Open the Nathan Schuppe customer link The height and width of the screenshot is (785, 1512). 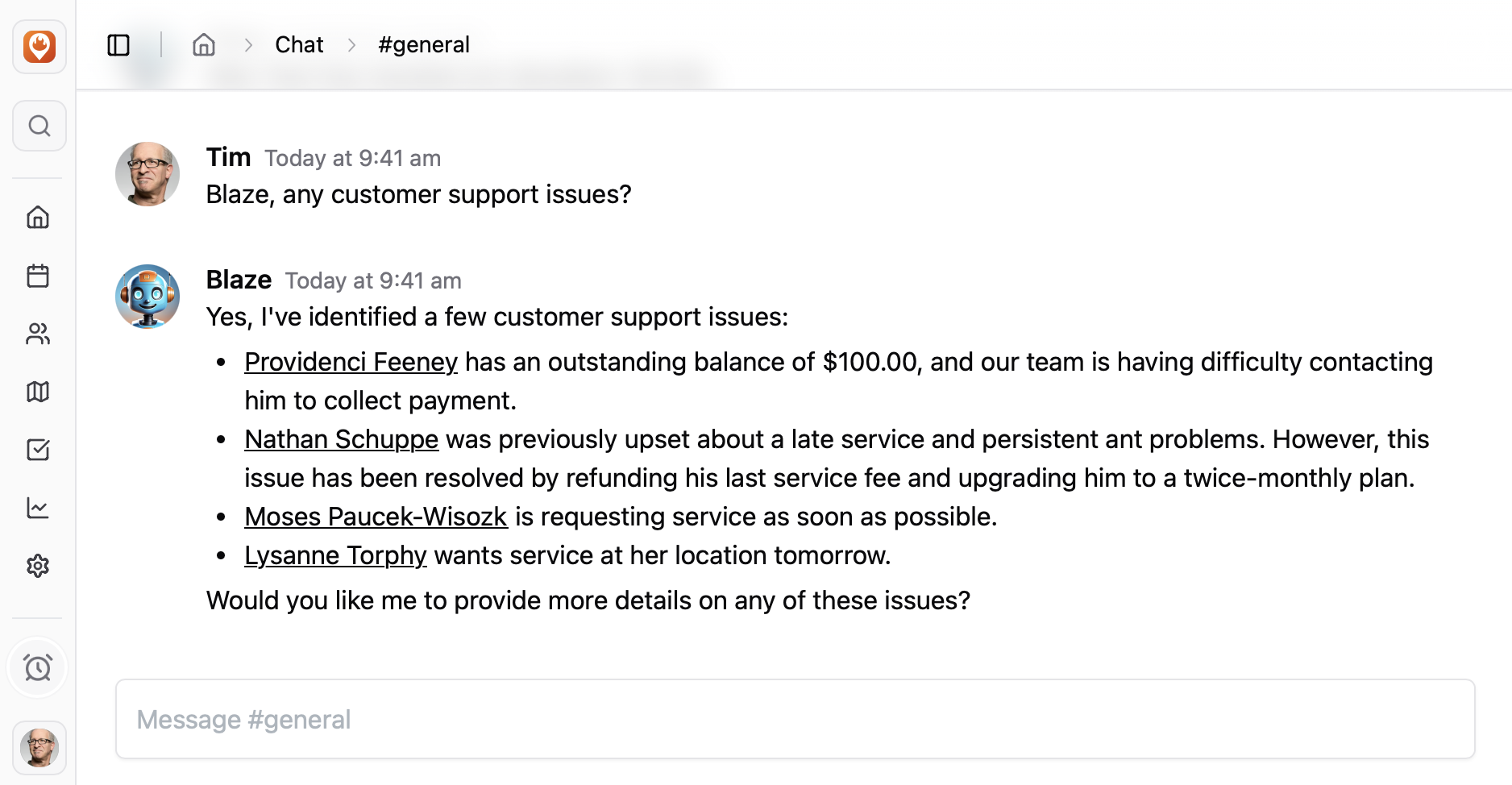341,440
